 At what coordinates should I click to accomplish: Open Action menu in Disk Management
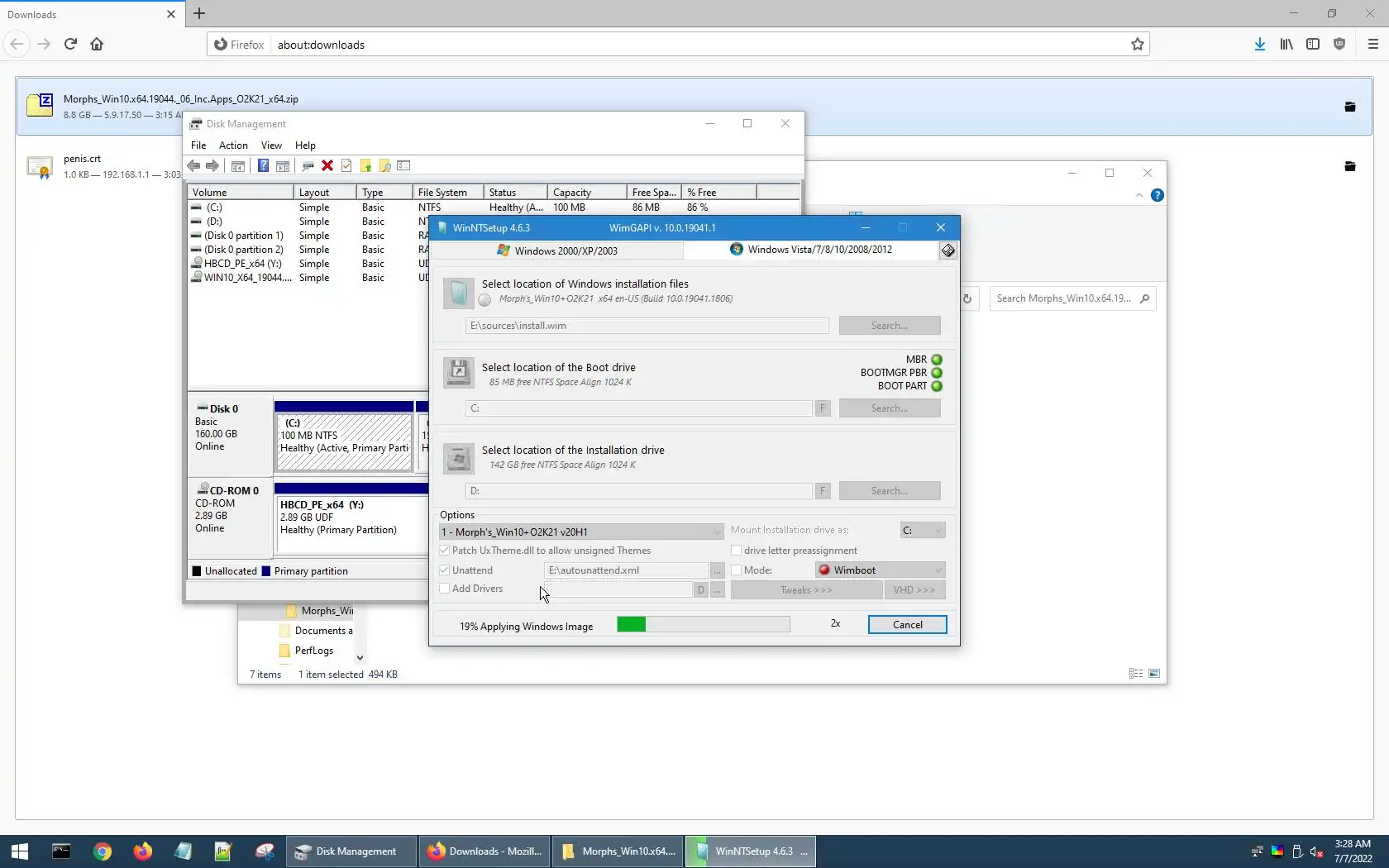coord(233,145)
